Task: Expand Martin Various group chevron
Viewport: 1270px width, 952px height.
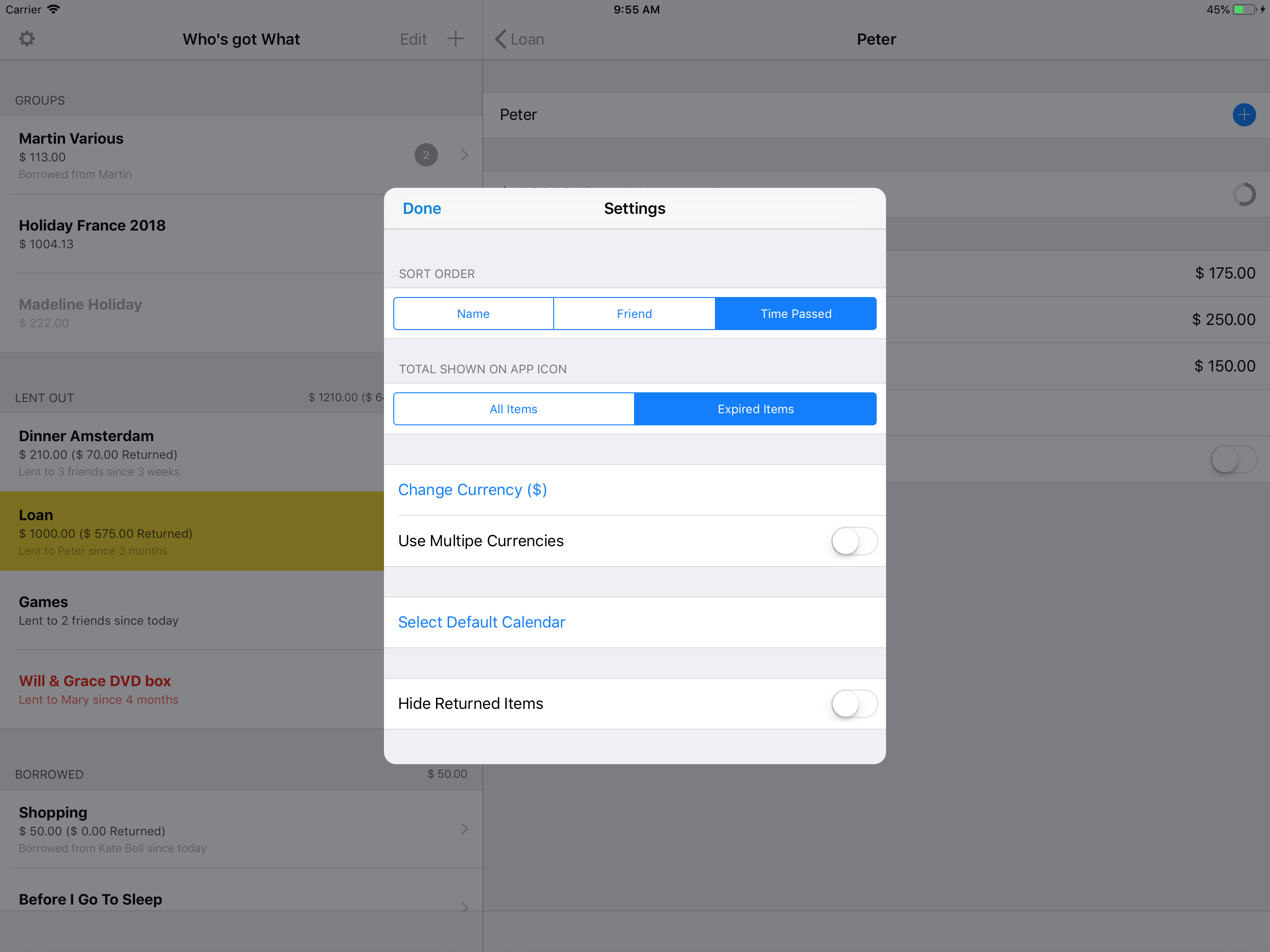Action: pos(464,155)
